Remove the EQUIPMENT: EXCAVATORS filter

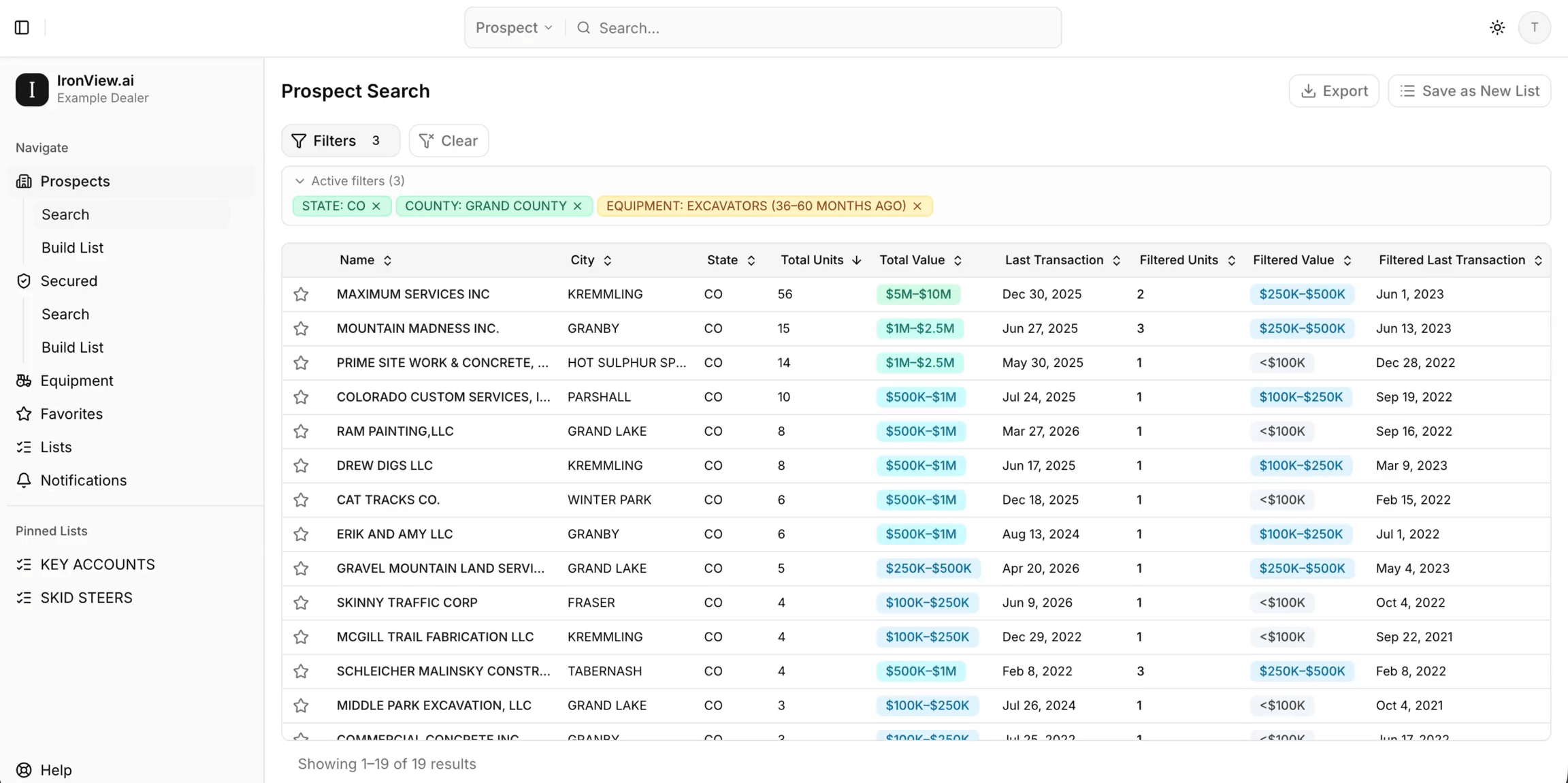[917, 206]
